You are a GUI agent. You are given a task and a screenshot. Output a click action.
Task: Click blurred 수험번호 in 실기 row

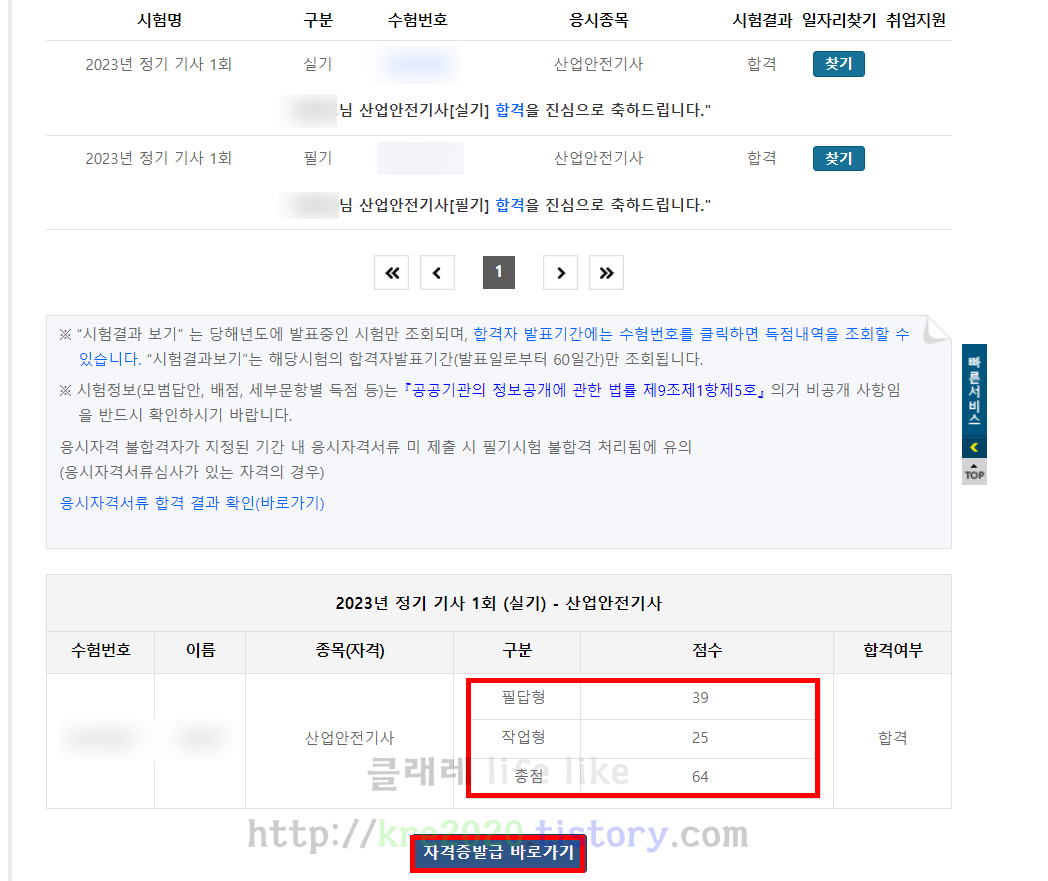point(418,64)
